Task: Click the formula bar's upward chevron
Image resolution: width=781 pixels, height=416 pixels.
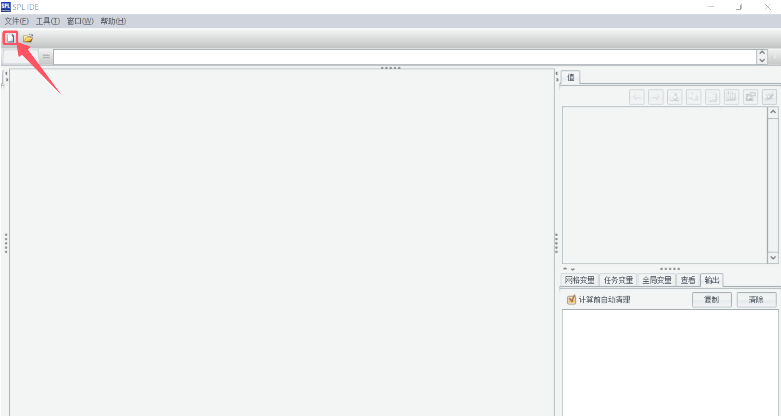Action: [x=762, y=53]
